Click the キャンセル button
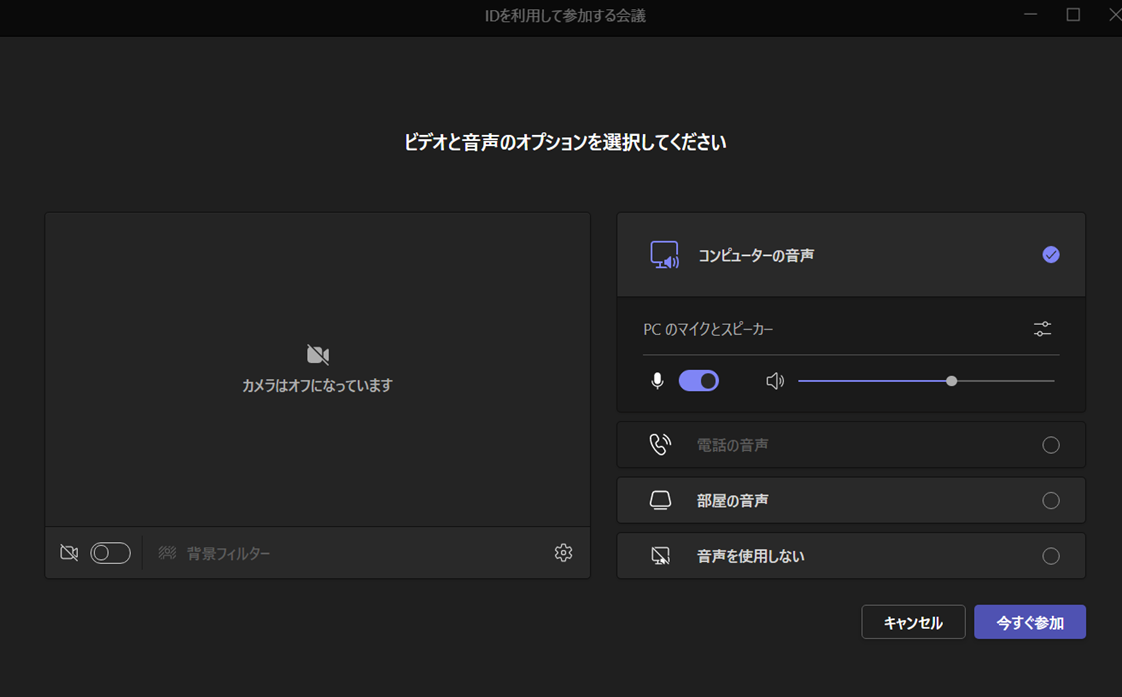1122x697 pixels. (913, 622)
